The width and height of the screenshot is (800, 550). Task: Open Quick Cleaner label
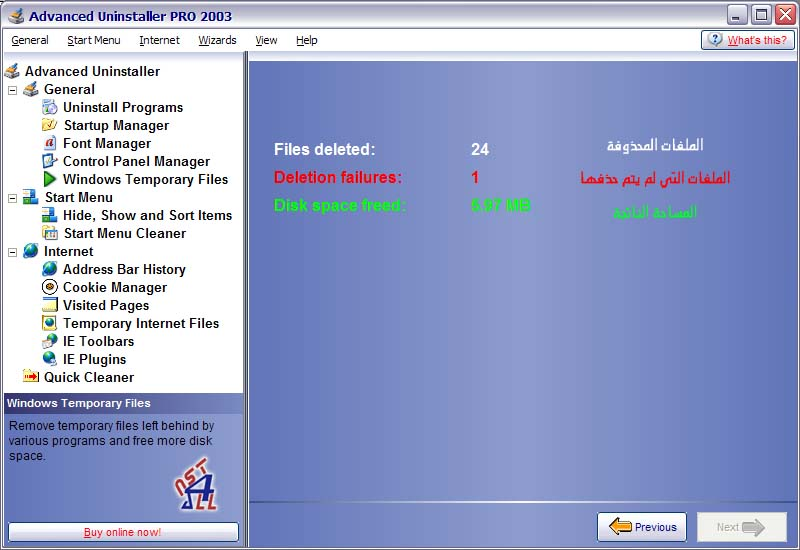click(89, 377)
